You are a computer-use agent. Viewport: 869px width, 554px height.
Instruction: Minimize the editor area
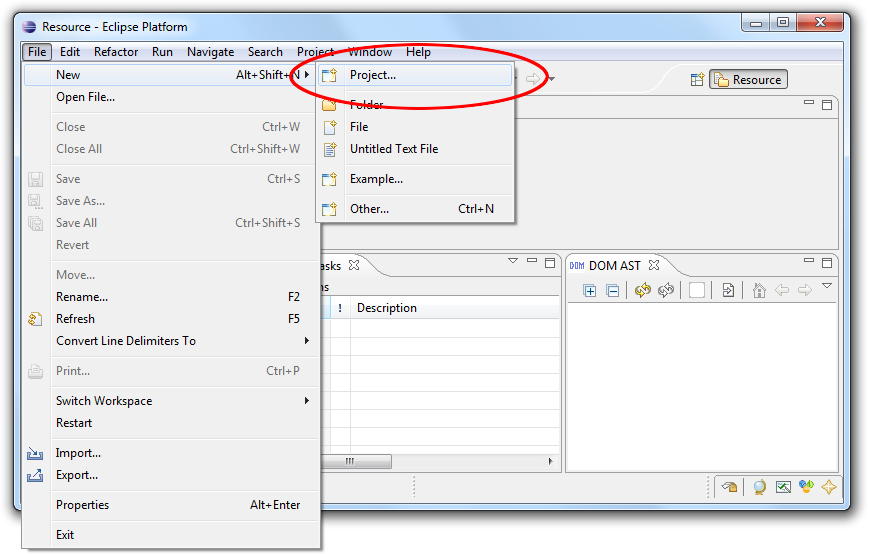coord(809,102)
